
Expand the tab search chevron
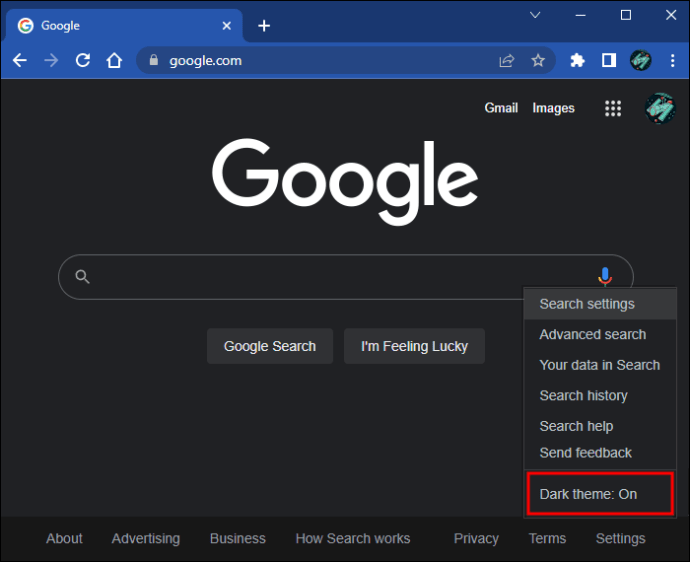pos(535,15)
